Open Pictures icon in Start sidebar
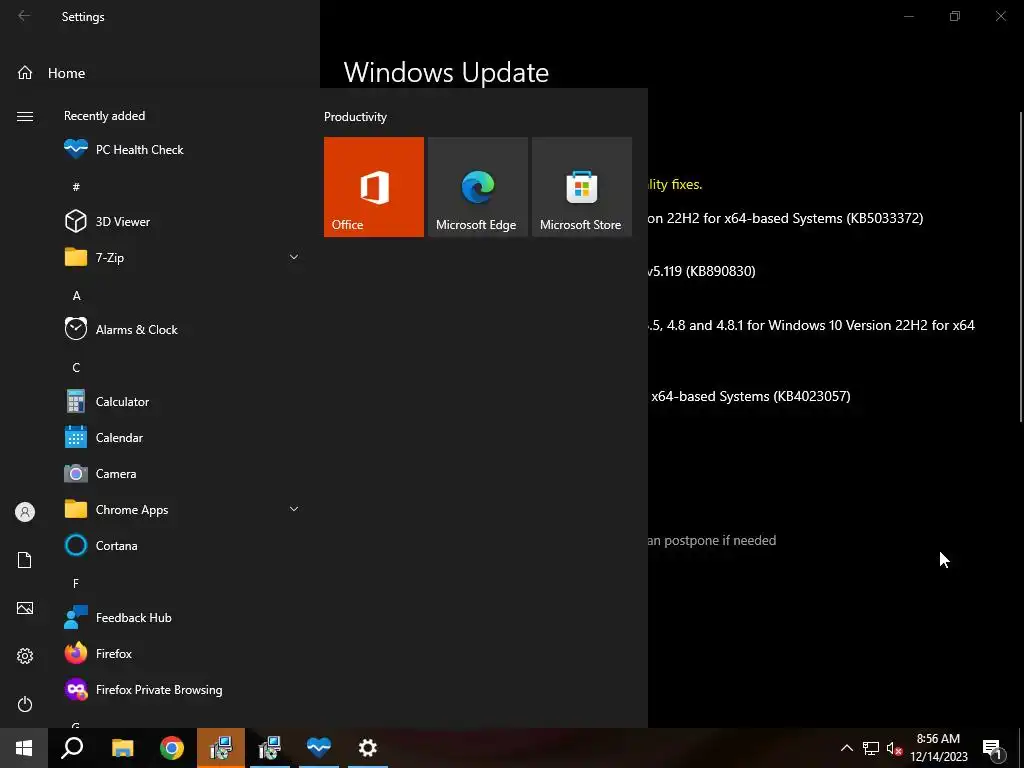Viewport: 1024px width, 768px height. tap(25, 608)
